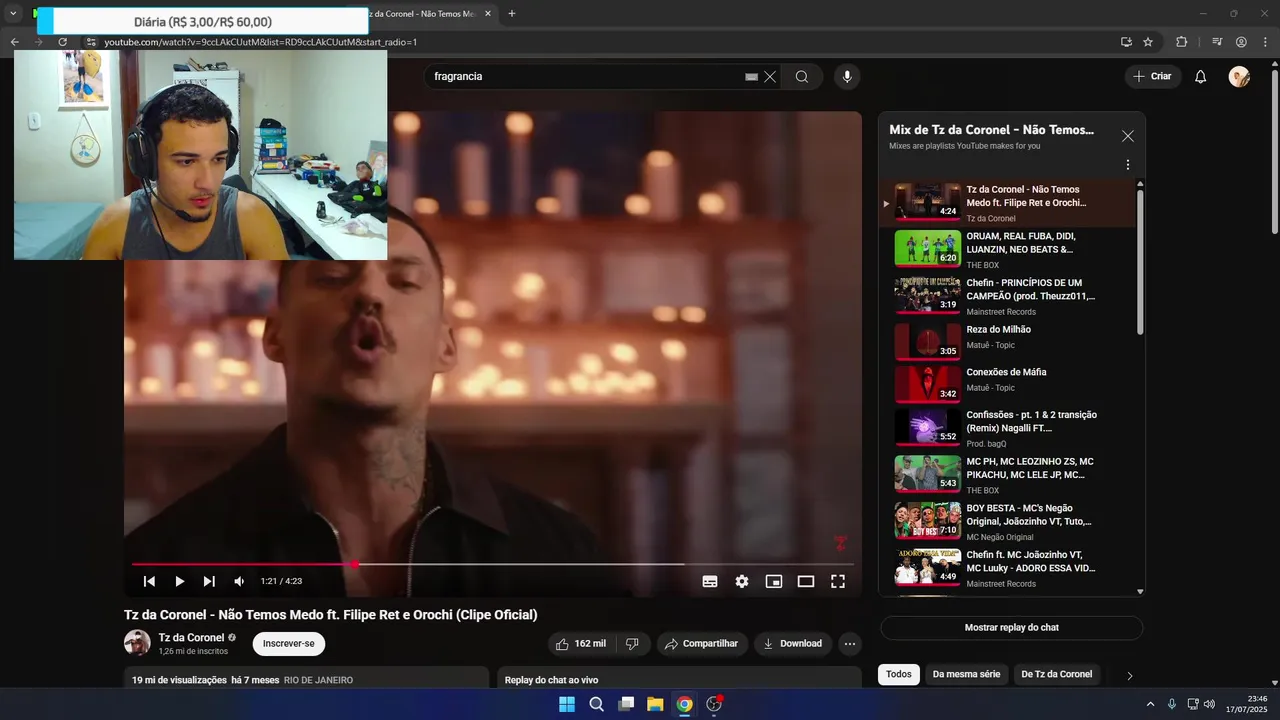Open the ORUAM, REAL FUBA, DIDI video thumbnail
This screenshot has width=1280, height=720.
tap(927, 248)
